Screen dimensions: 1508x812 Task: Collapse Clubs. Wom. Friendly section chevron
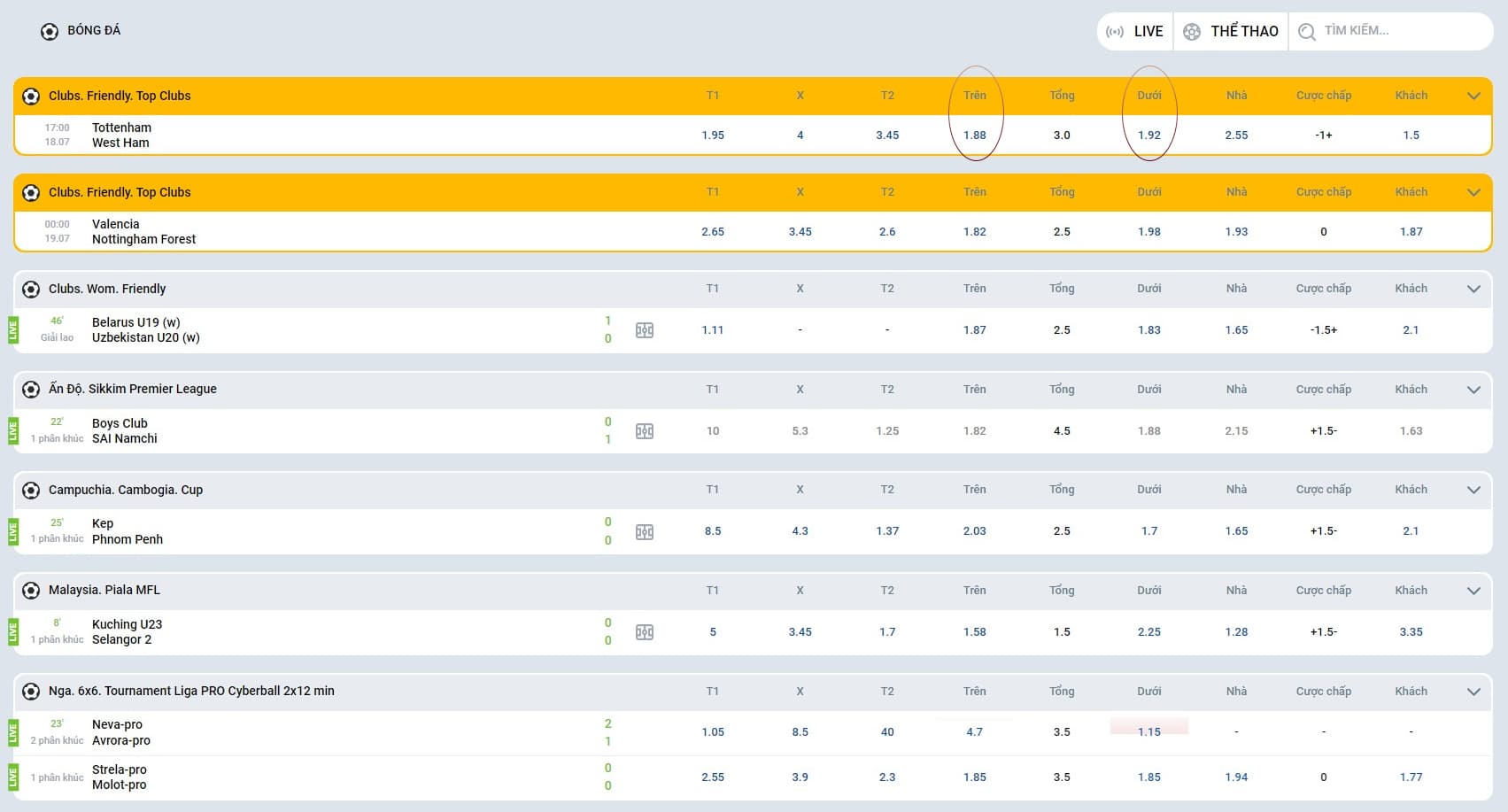point(1473,289)
